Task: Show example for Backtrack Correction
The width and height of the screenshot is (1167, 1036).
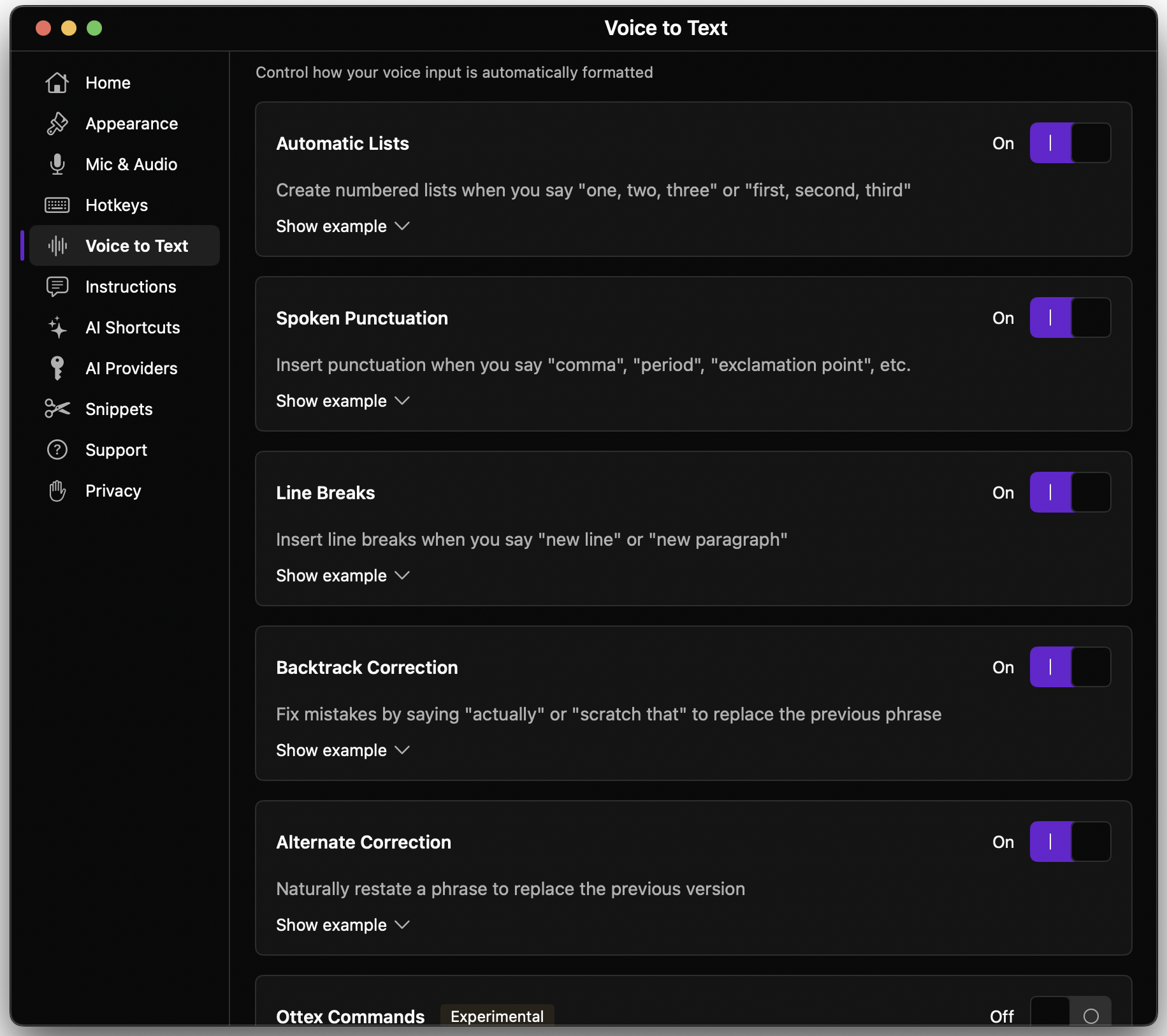Action: pyautogui.click(x=342, y=750)
